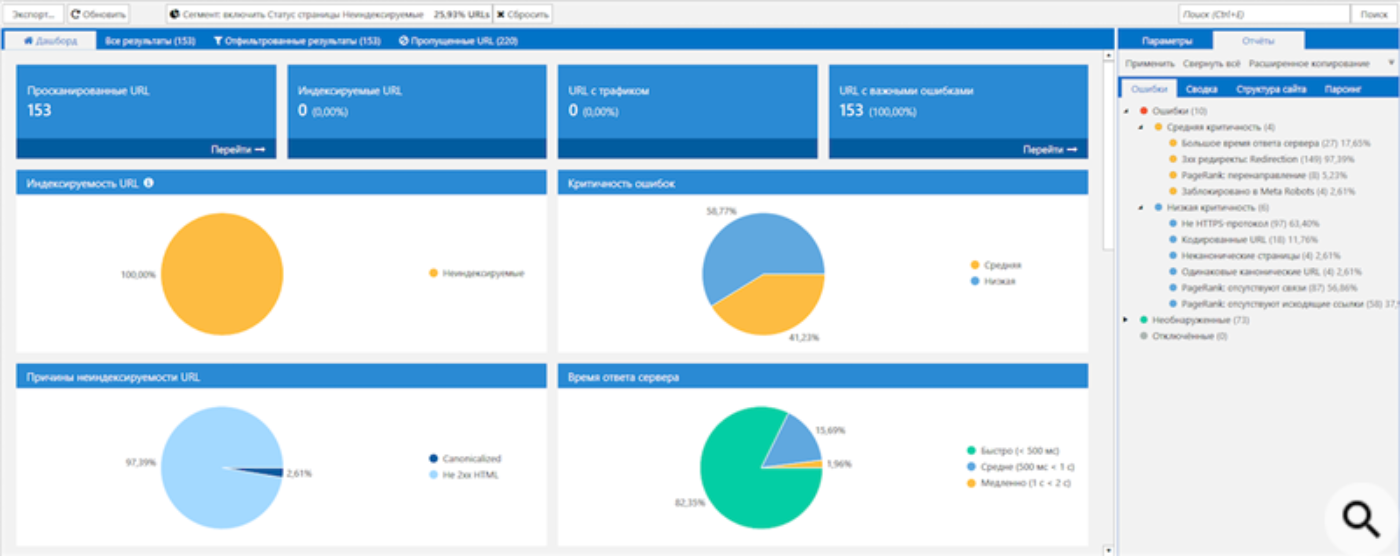Click the Средняя legend swatch in Критичность ошибок
Viewport: 1400px width, 556px height.
tap(975, 265)
